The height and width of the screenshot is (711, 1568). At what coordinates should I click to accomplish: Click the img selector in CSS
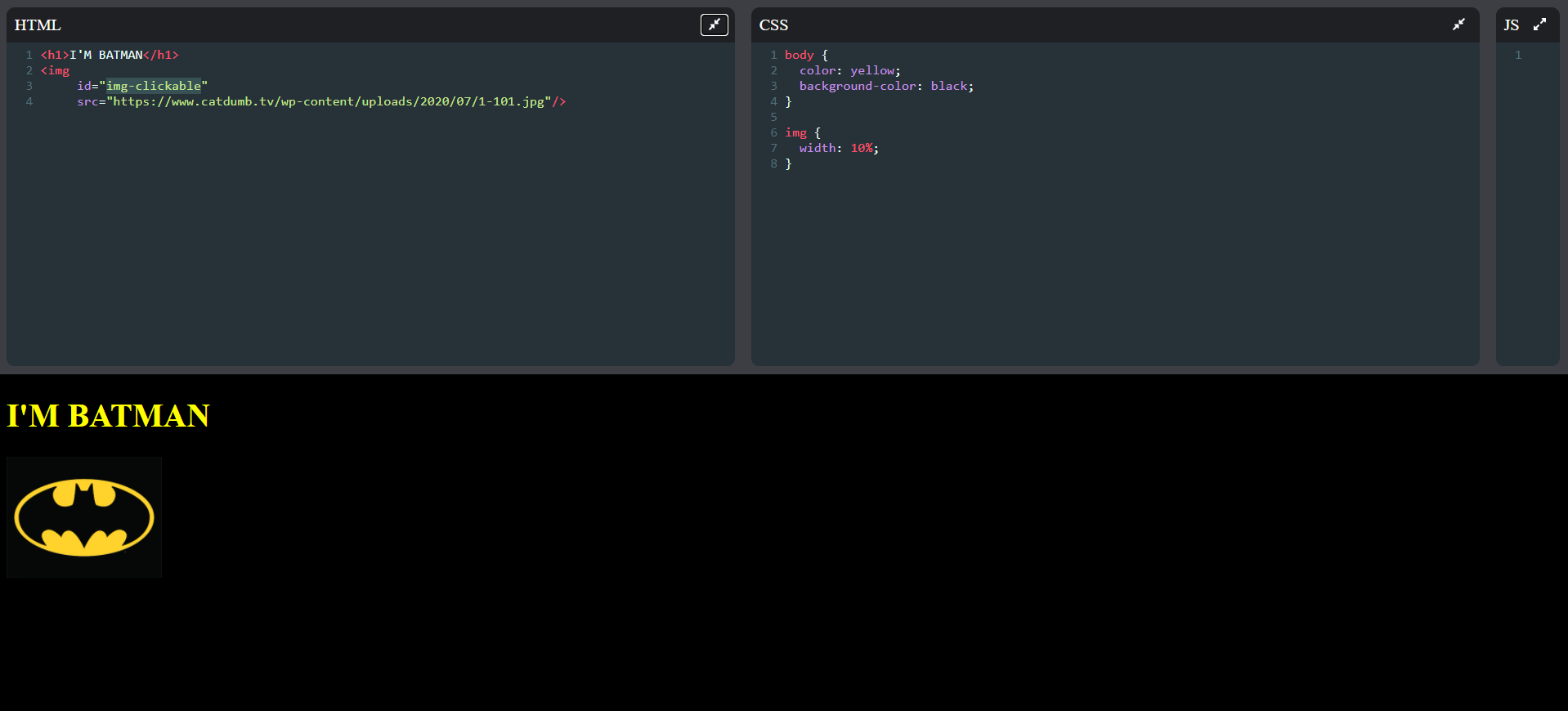click(795, 132)
